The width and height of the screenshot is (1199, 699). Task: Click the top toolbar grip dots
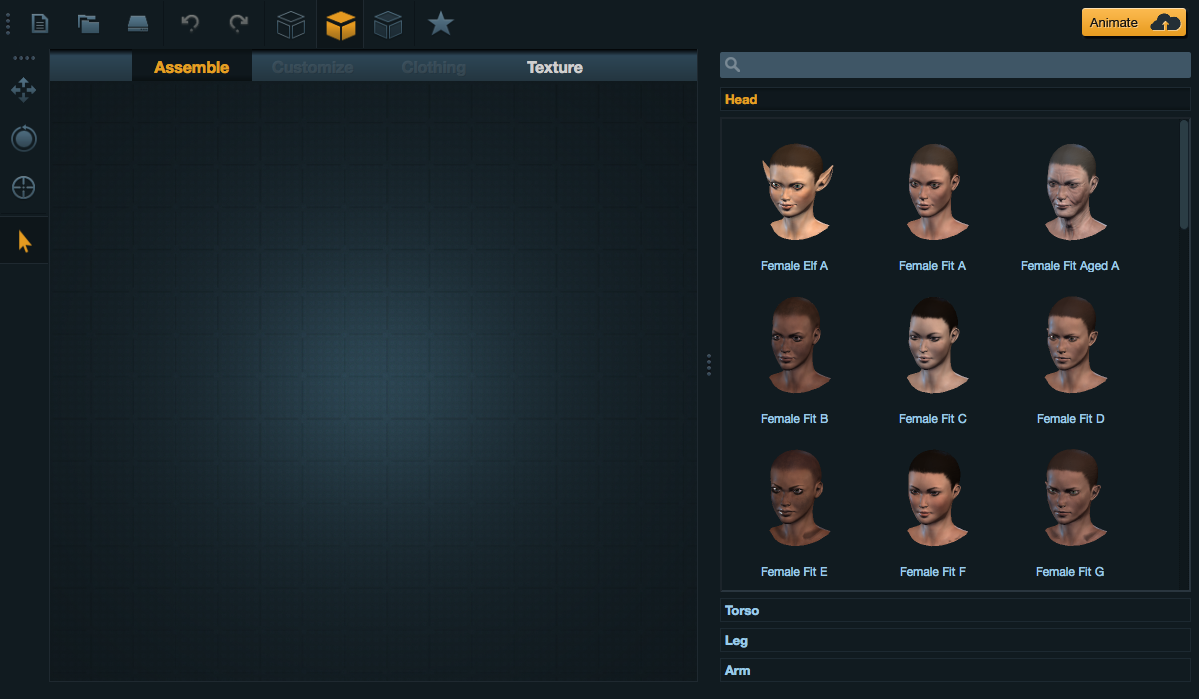point(8,23)
